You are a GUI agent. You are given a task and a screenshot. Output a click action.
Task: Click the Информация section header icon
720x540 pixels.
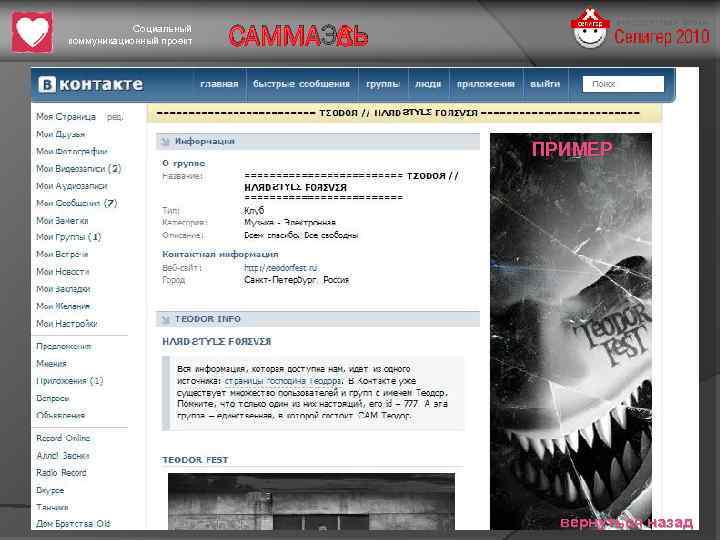[x=165, y=141]
